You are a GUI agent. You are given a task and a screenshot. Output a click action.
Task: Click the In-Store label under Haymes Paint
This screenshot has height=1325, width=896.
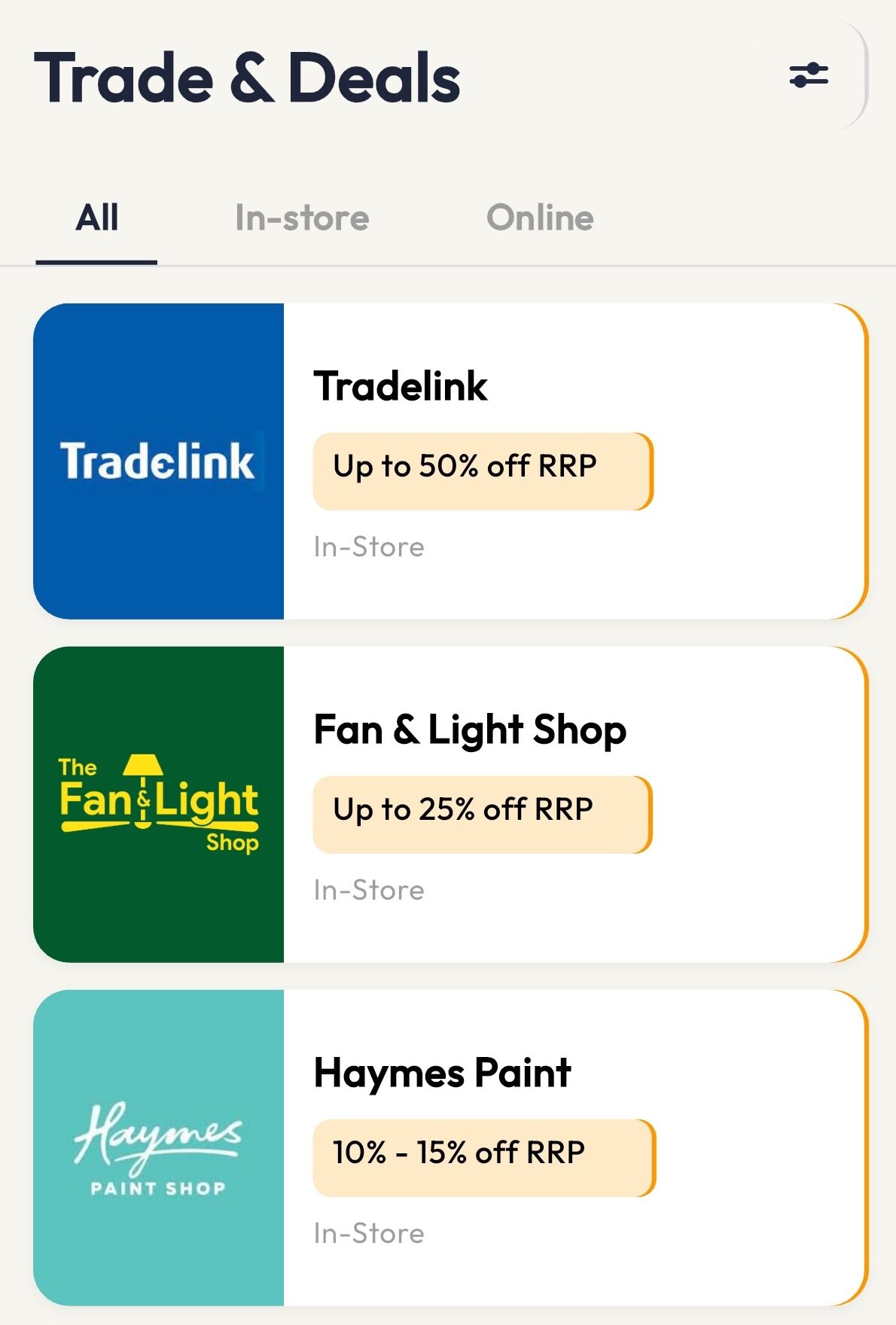[x=369, y=1233]
